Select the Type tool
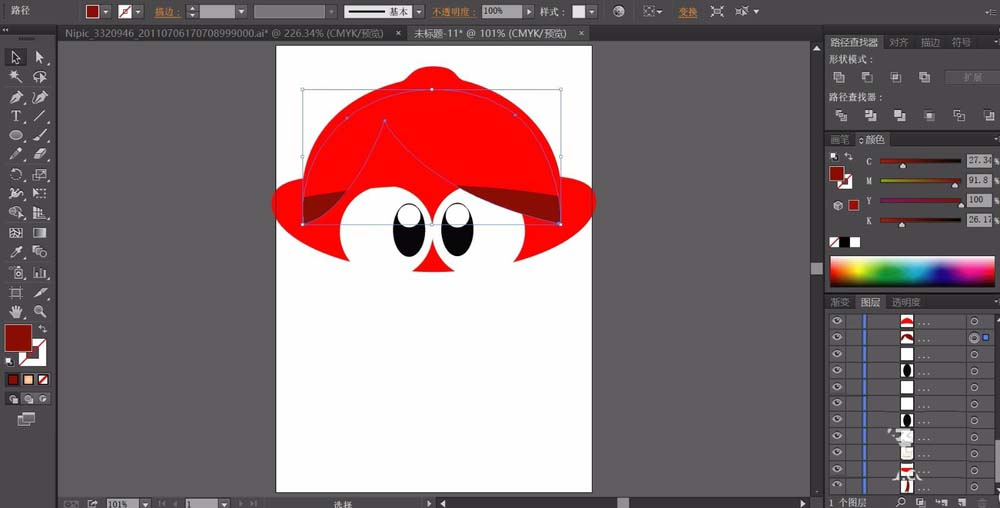This screenshot has width=1000, height=508. tap(16, 116)
